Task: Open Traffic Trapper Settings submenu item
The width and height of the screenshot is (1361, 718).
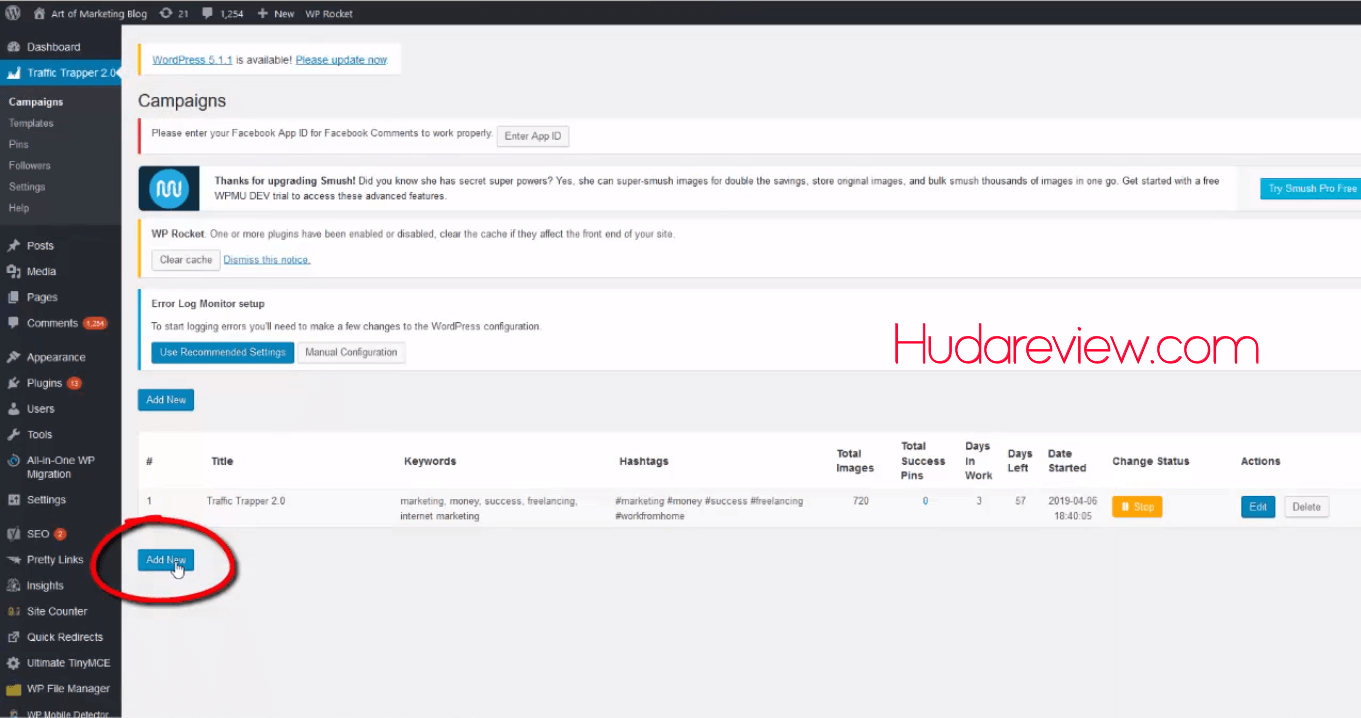Action: [27, 187]
